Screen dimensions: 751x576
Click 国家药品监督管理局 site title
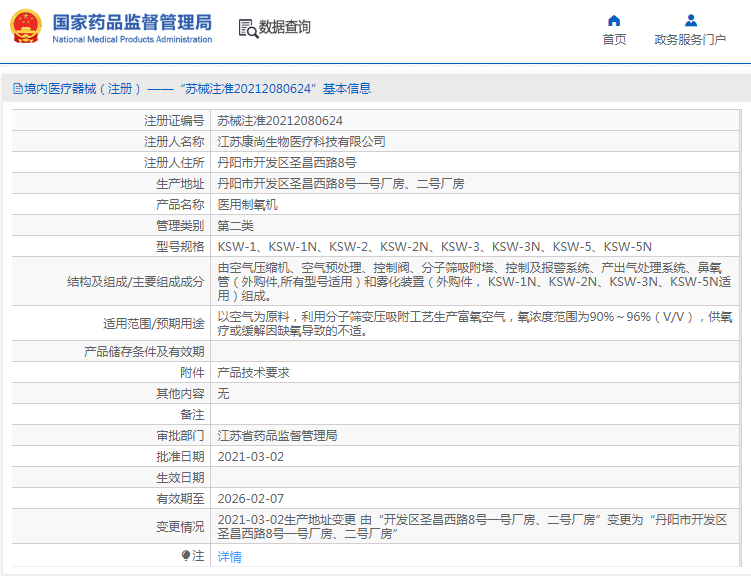[132, 22]
